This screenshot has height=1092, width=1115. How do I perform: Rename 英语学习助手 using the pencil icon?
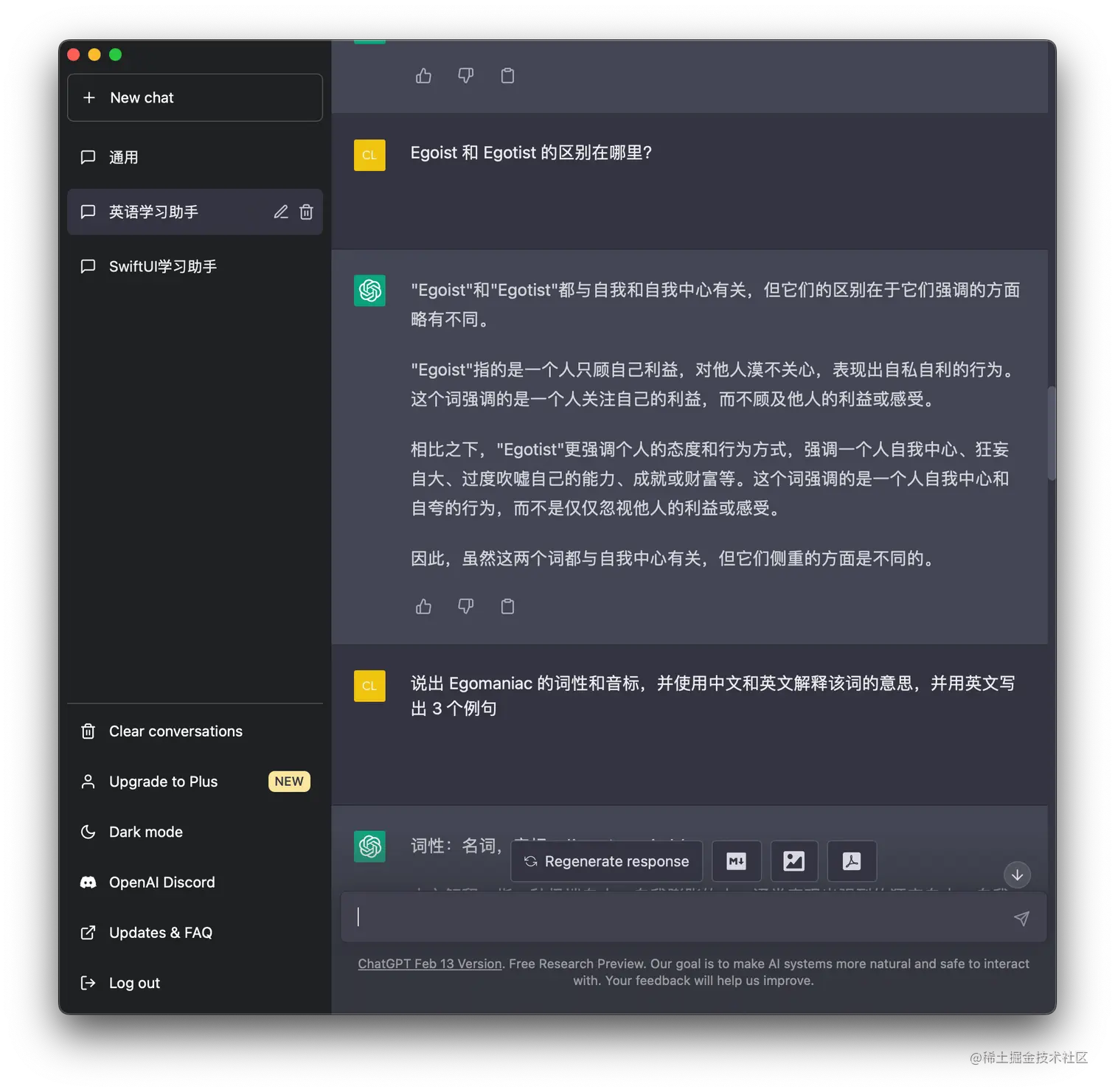(281, 212)
